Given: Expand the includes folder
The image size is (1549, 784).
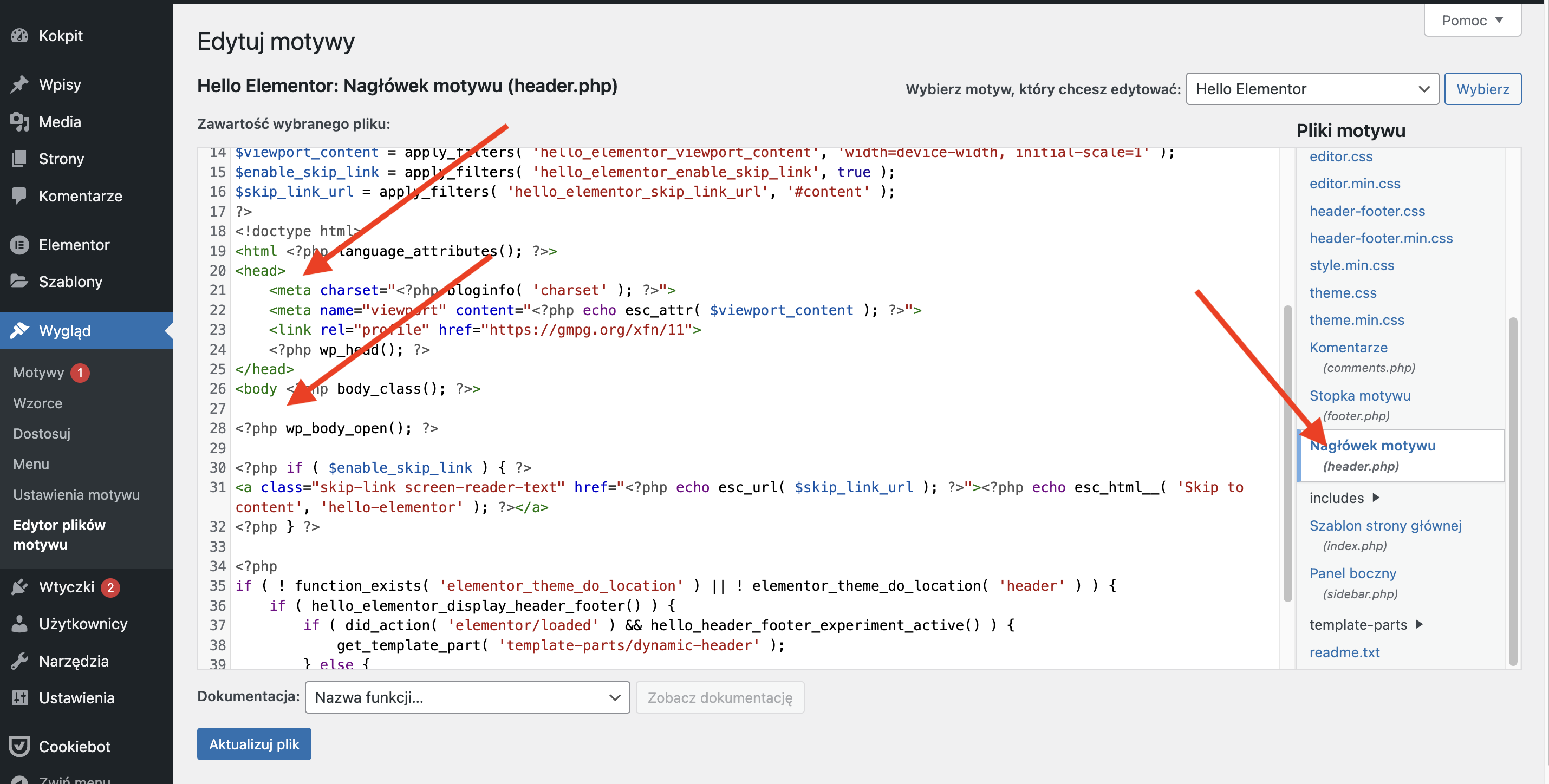Looking at the screenshot, I should point(1345,498).
